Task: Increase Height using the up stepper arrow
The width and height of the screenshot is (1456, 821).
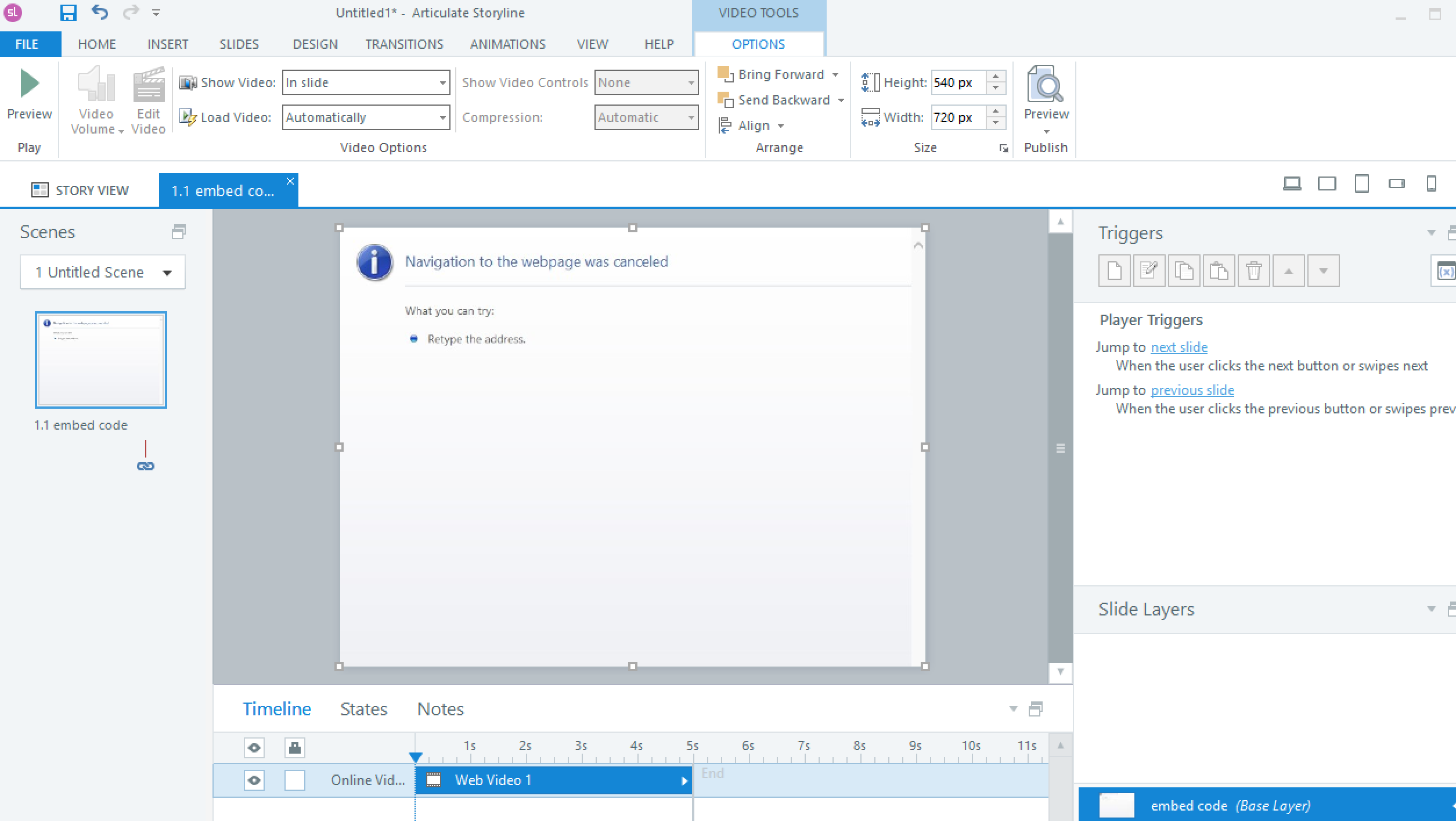Action: coord(995,77)
